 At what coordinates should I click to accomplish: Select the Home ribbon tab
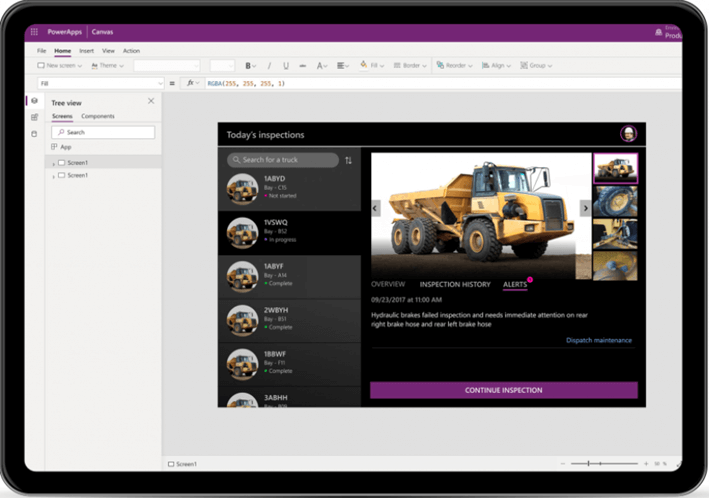pos(62,51)
